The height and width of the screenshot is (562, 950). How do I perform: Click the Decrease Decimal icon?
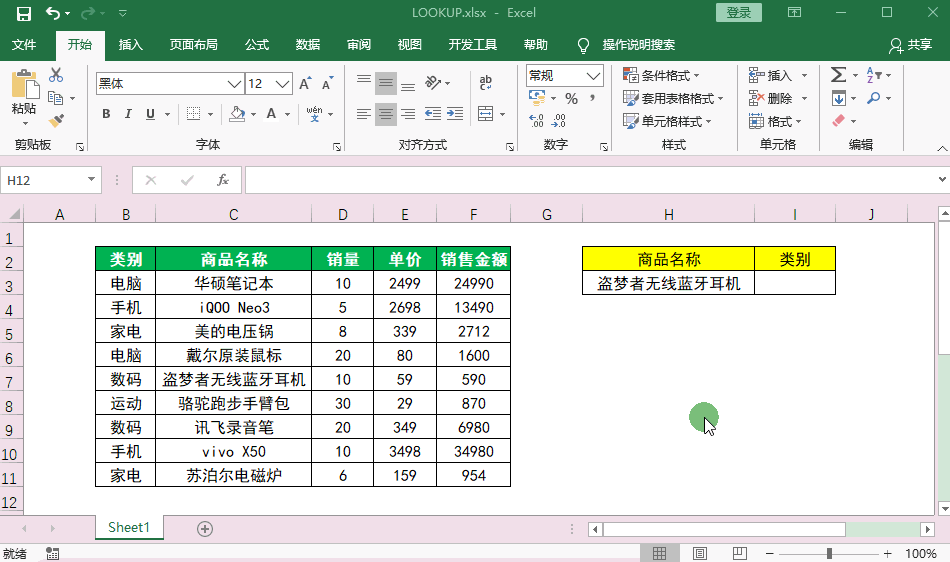[558, 121]
